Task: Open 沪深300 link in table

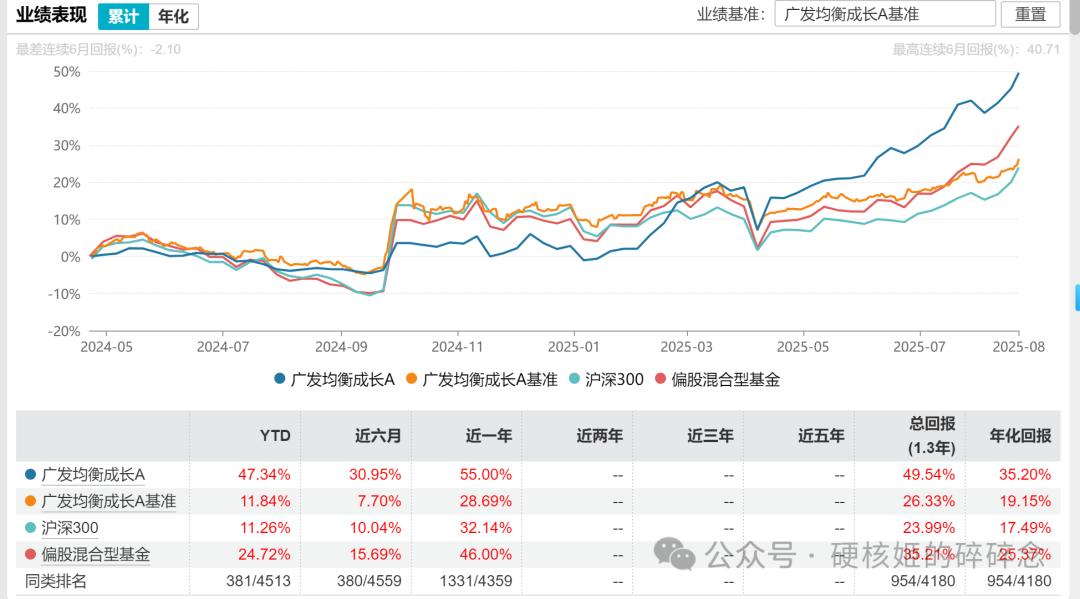Action: tap(70, 528)
